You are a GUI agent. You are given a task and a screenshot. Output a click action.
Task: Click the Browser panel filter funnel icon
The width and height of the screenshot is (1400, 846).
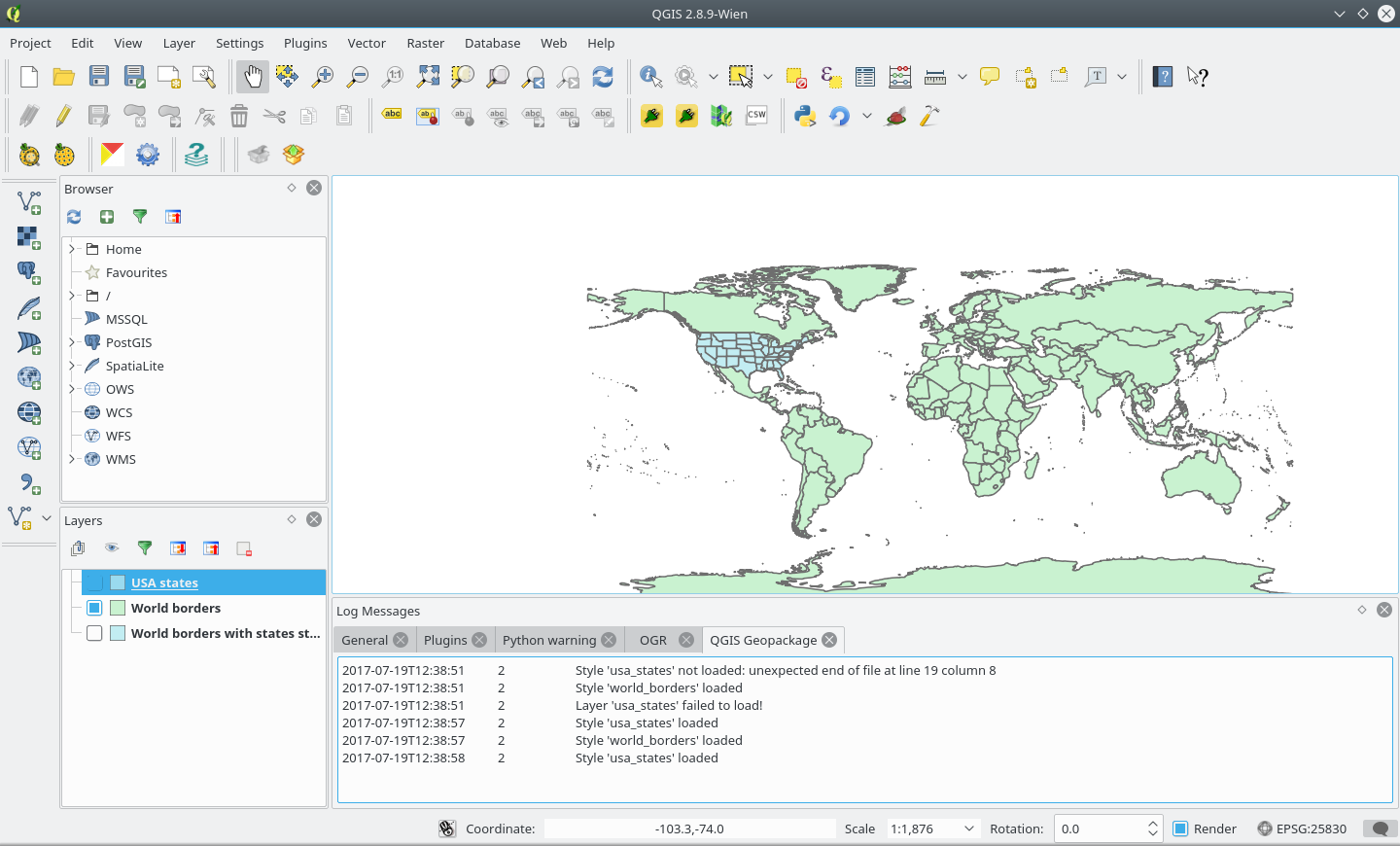[x=140, y=217]
